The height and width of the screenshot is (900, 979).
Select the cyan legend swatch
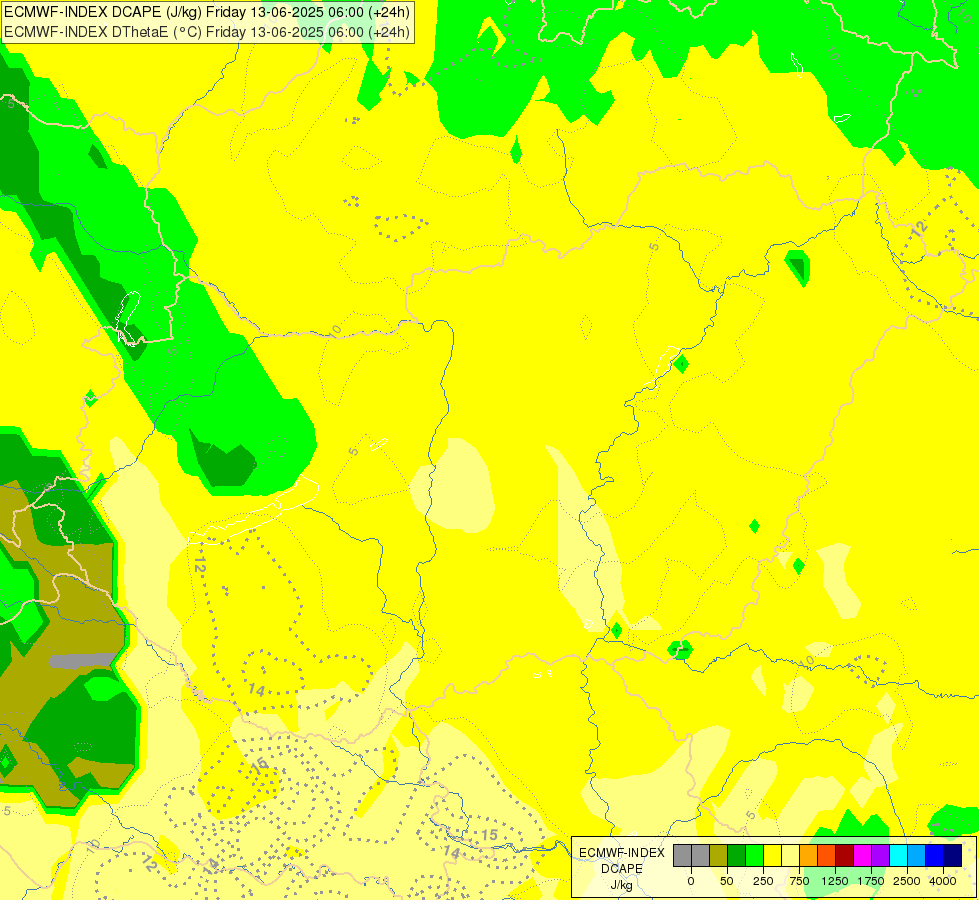(898, 856)
